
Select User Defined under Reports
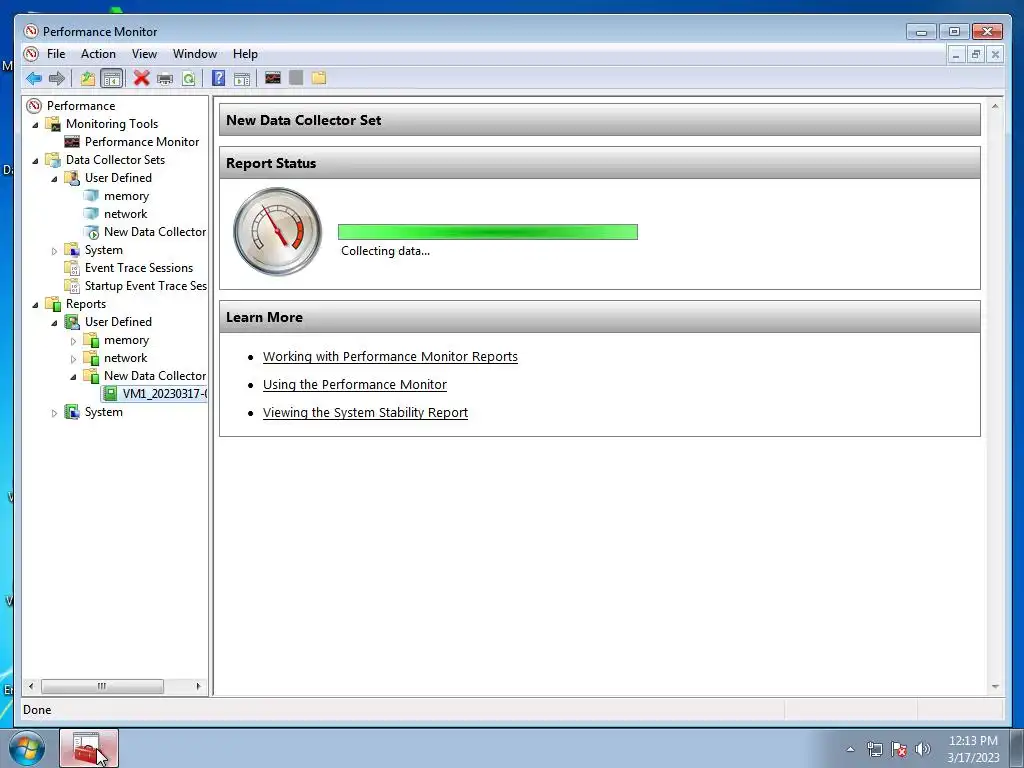click(x=118, y=322)
